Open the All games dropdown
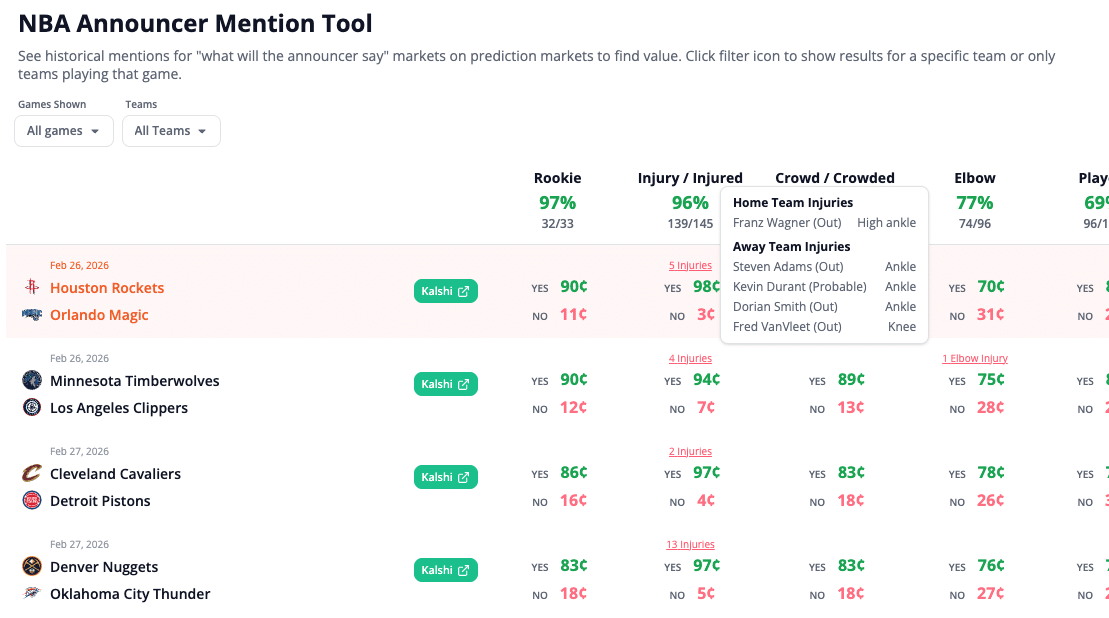The width and height of the screenshot is (1109, 618). (x=63, y=130)
